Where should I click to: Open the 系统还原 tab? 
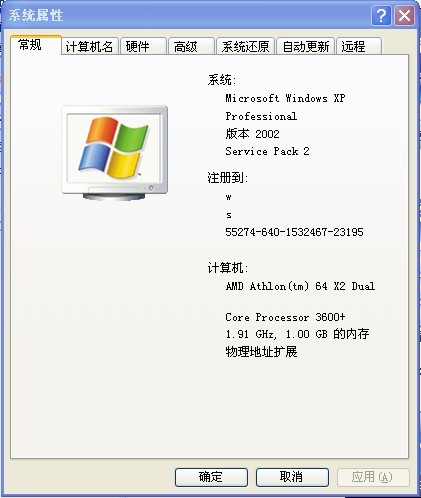tap(245, 46)
